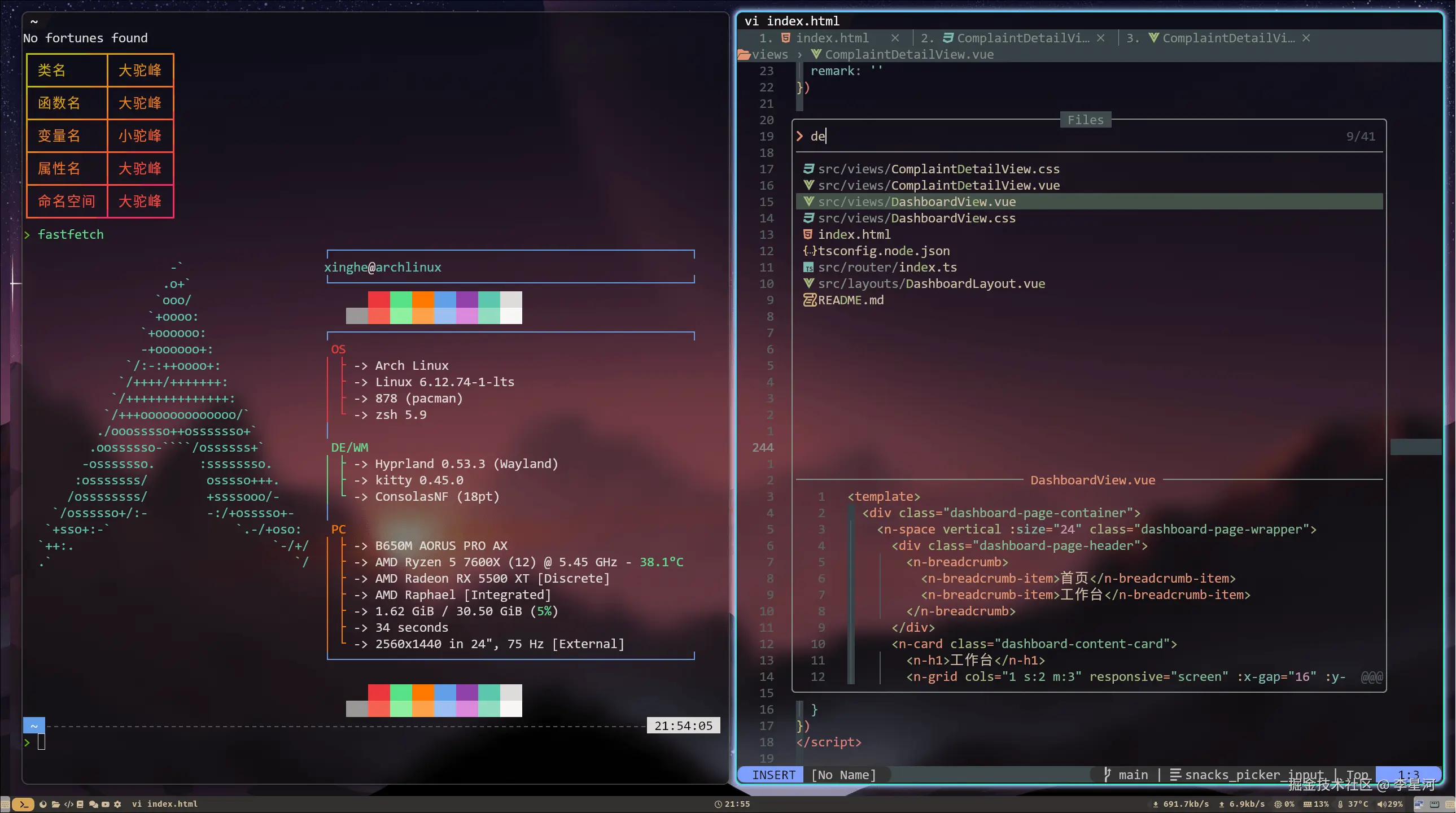Open the file manager folder icon
The height and width of the screenshot is (813, 1456).
(56, 805)
